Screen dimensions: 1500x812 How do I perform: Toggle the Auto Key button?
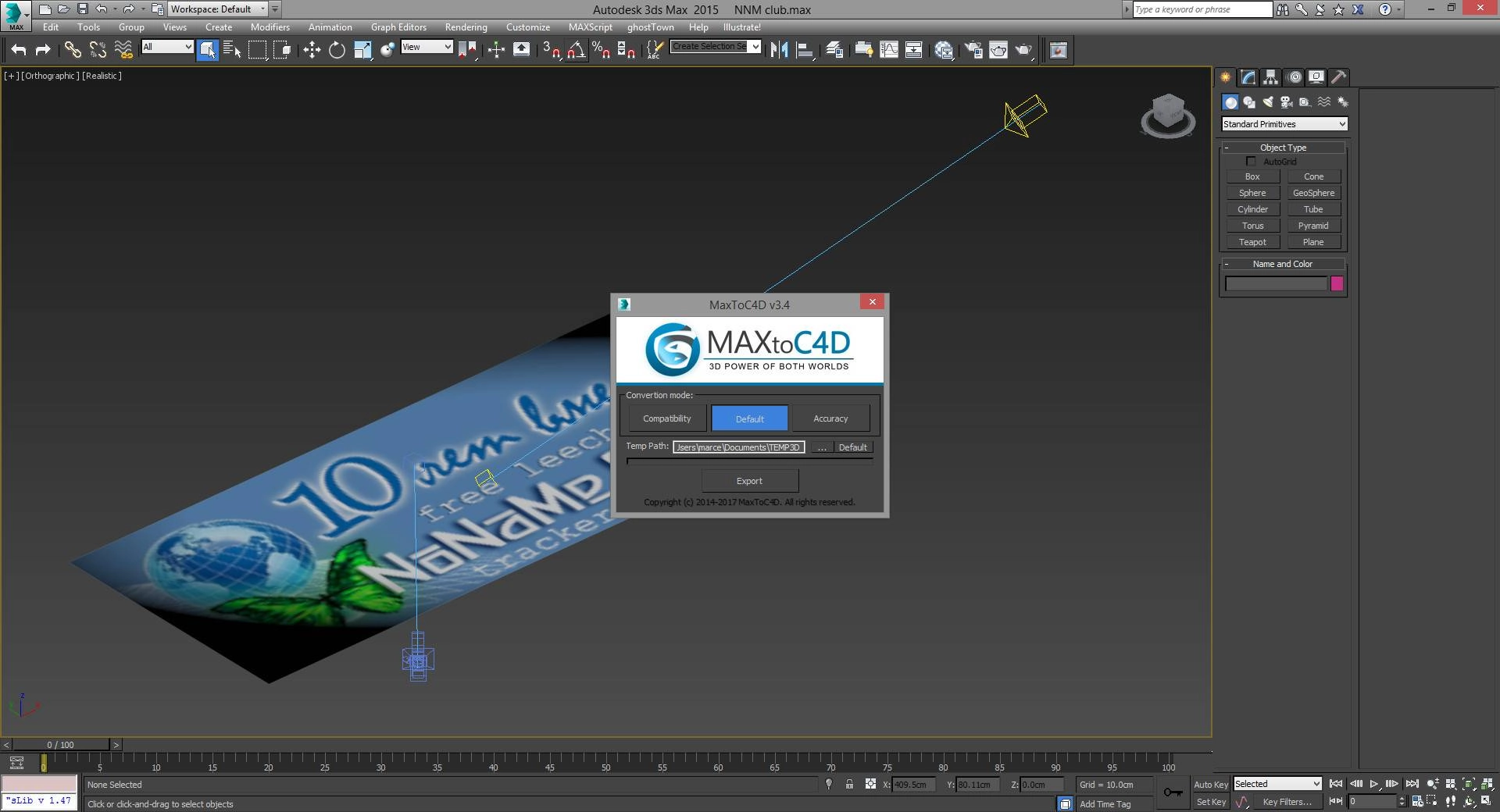[x=1211, y=785]
